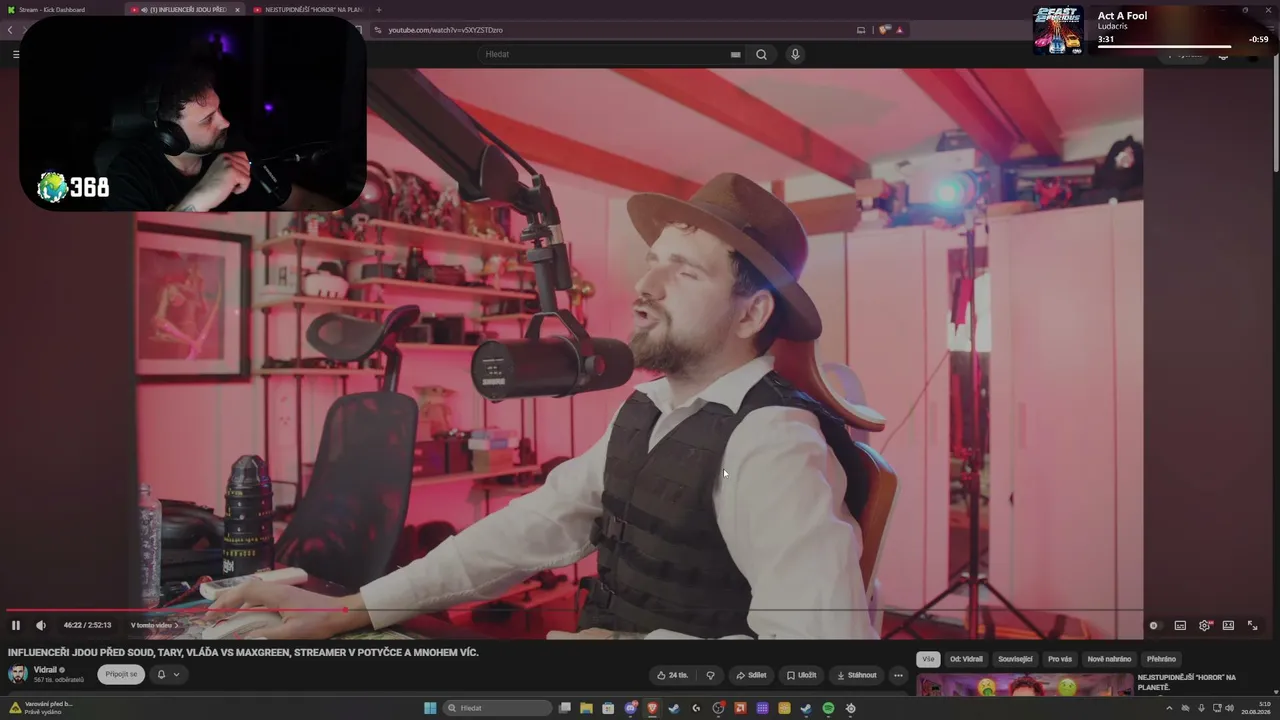Go back in browser history

click(10, 30)
